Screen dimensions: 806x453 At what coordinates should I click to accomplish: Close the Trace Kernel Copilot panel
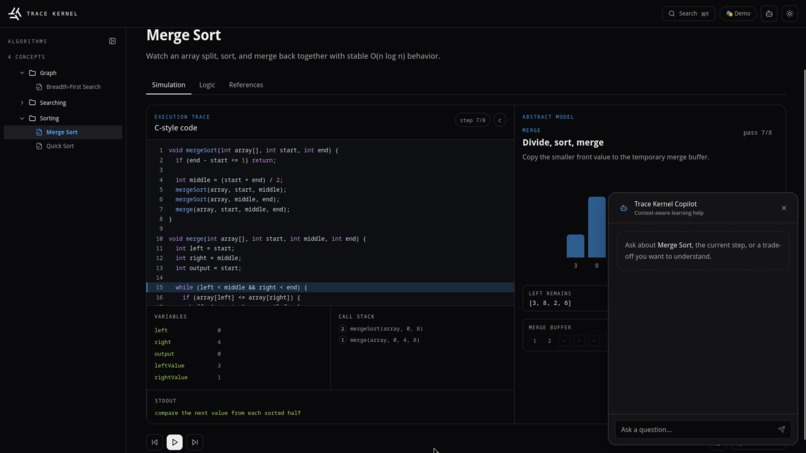pos(784,208)
